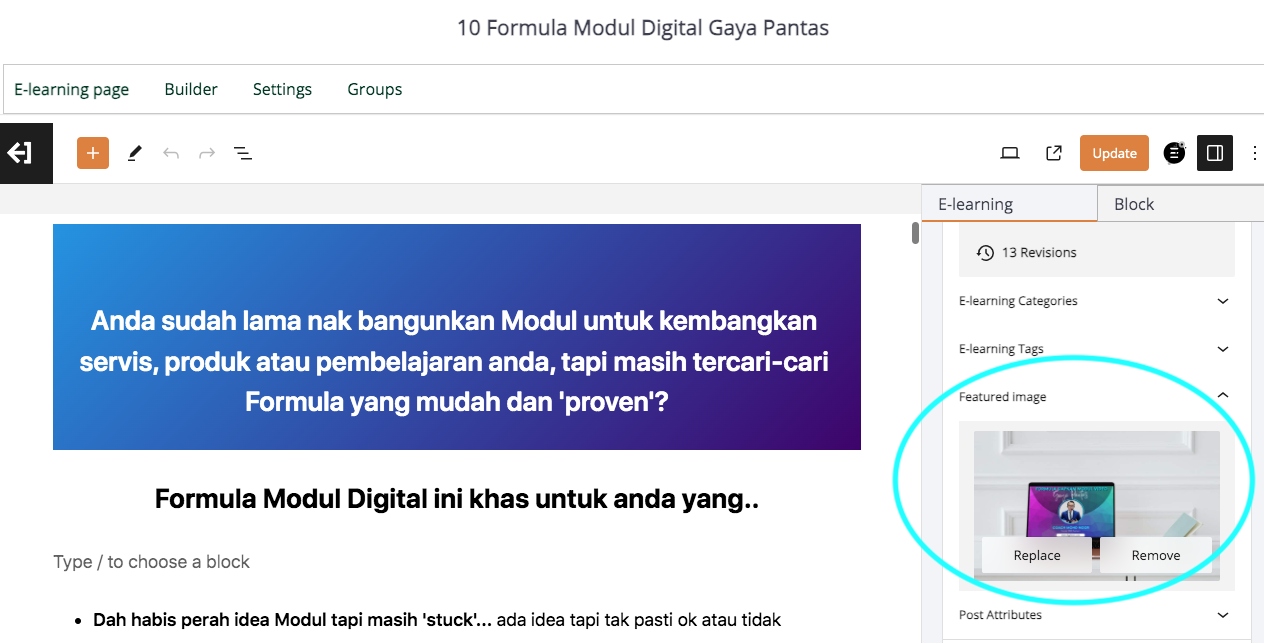Open the editor options three-dot menu
This screenshot has height=643, width=1264.
click(x=1255, y=153)
